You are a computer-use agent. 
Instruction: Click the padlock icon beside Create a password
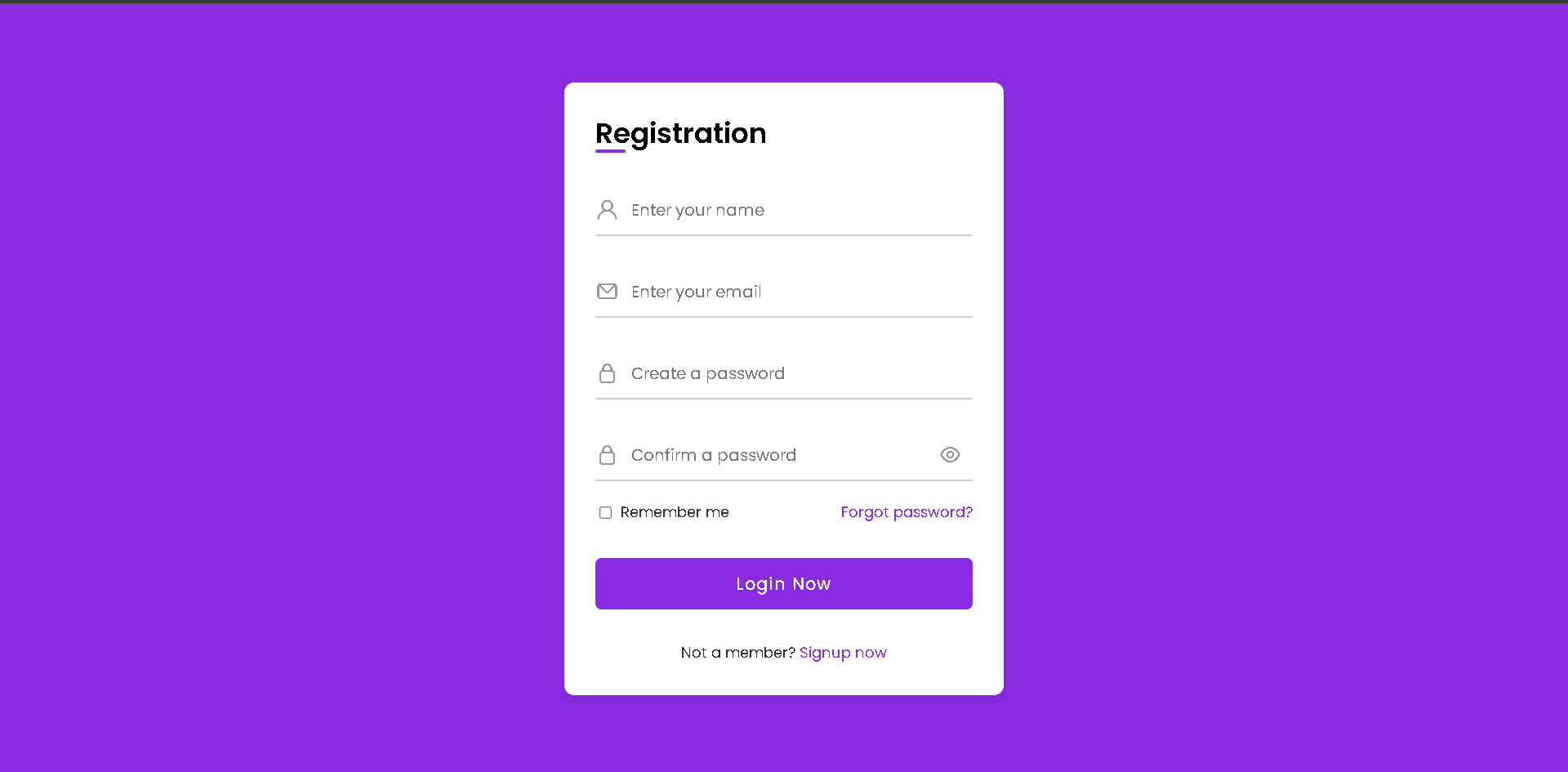607,373
